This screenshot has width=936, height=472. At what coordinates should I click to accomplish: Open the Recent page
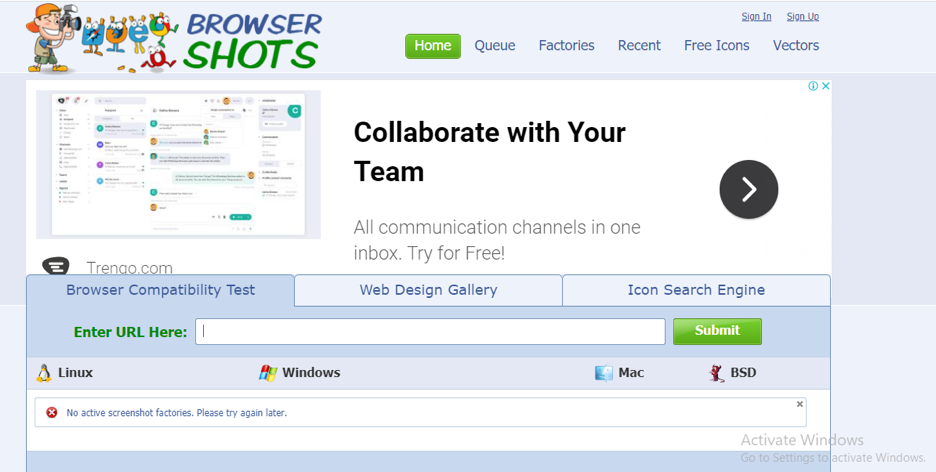639,45
